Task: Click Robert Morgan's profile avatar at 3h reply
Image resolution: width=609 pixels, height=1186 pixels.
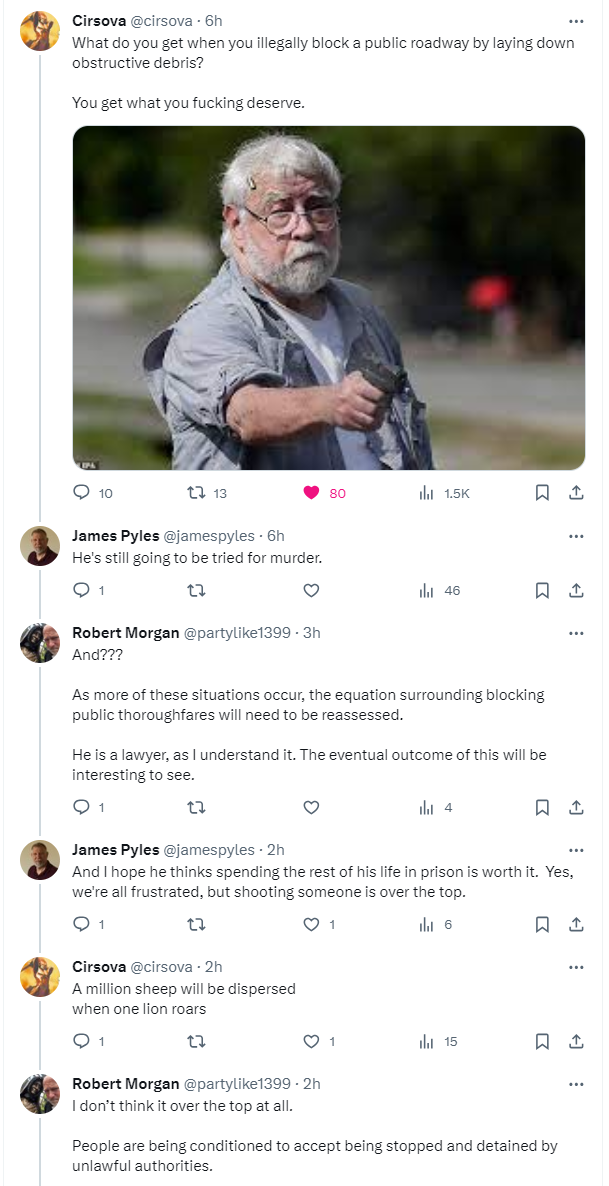Action: (x=40, y=643)
